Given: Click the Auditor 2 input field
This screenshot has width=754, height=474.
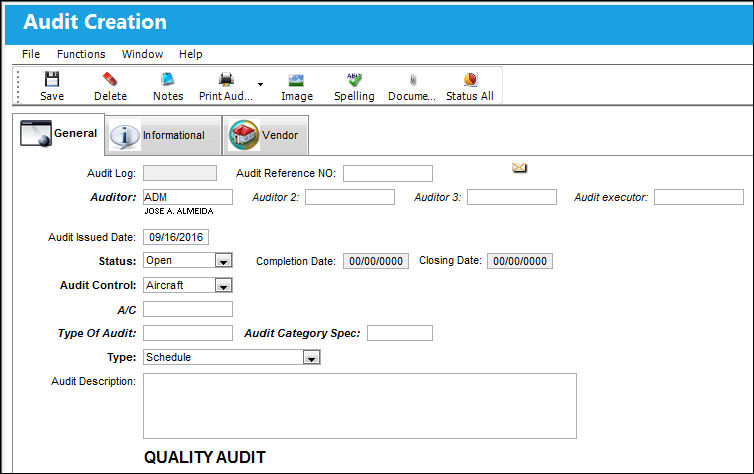Looking at the screenshot, I should [x=350, y=197].
